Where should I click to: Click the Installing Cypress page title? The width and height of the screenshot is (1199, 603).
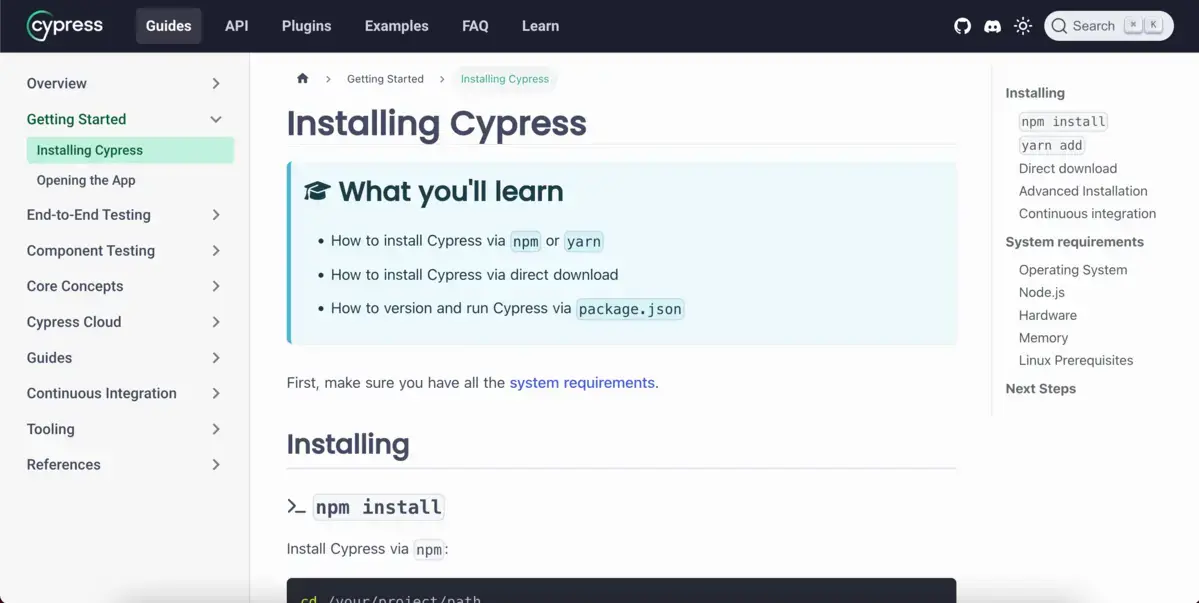[437, 123]
